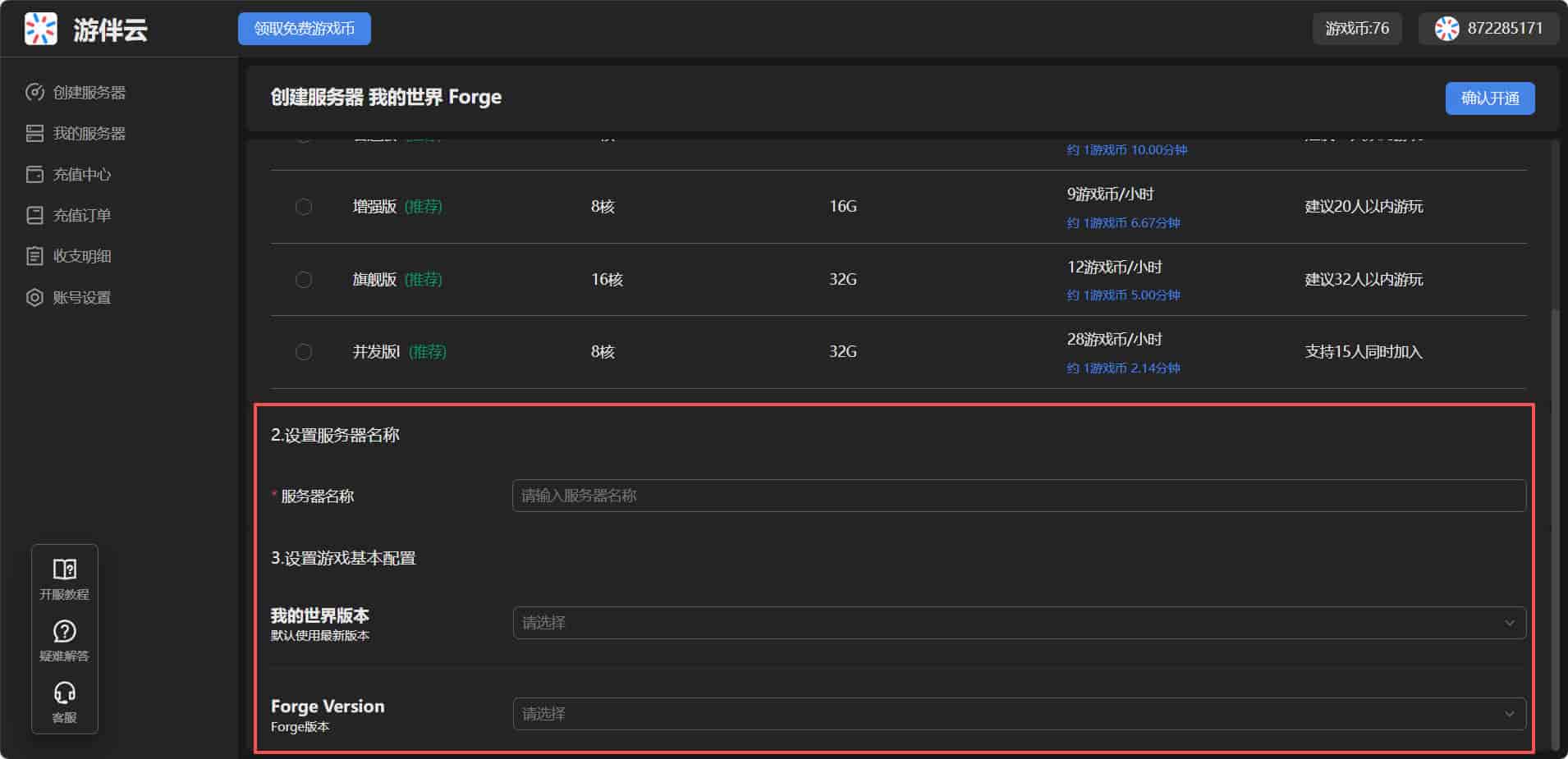
Task: Click the 游伴云 brand name
Action: 110,30
